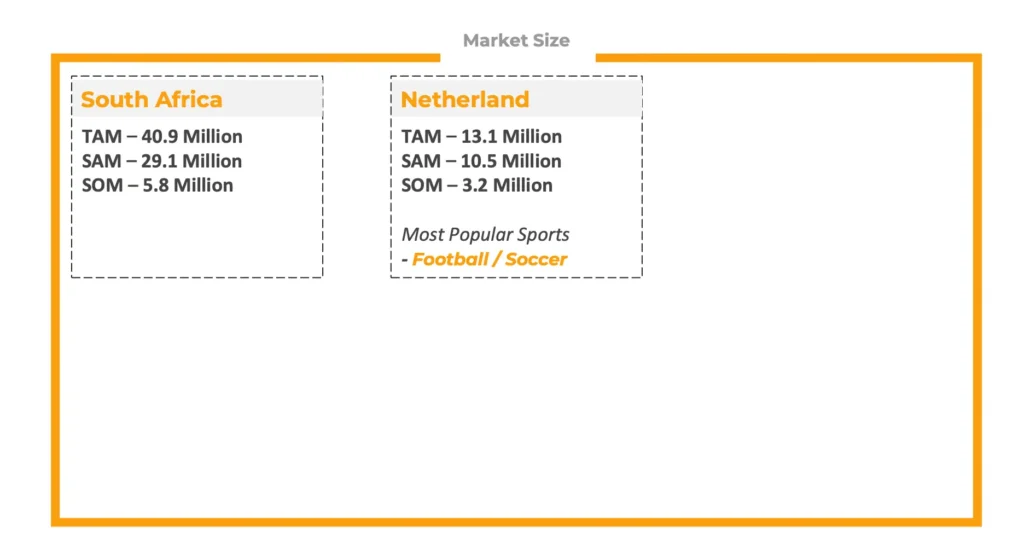Select the South Africa heading
The width and height of the screenshot is (1024, 544).
pyautogui.click(x=152, y=100)
